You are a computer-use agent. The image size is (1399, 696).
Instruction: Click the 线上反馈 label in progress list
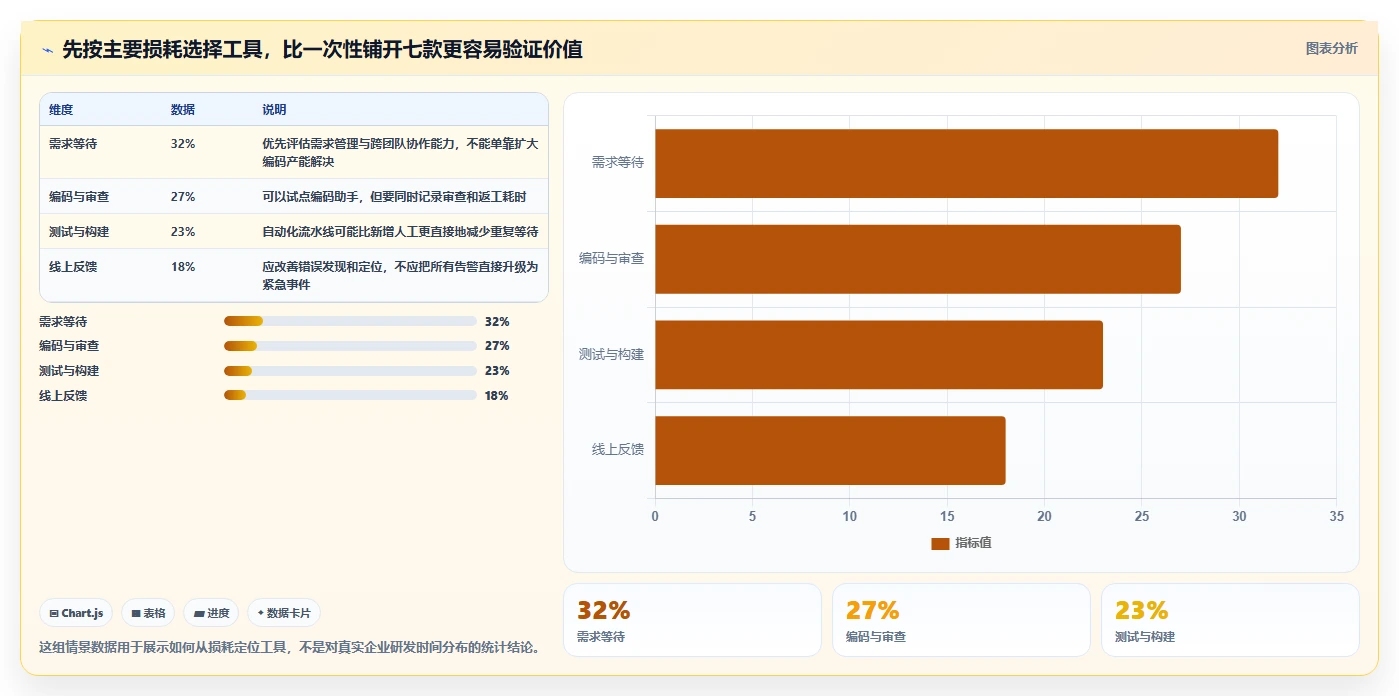coord(63,396)
